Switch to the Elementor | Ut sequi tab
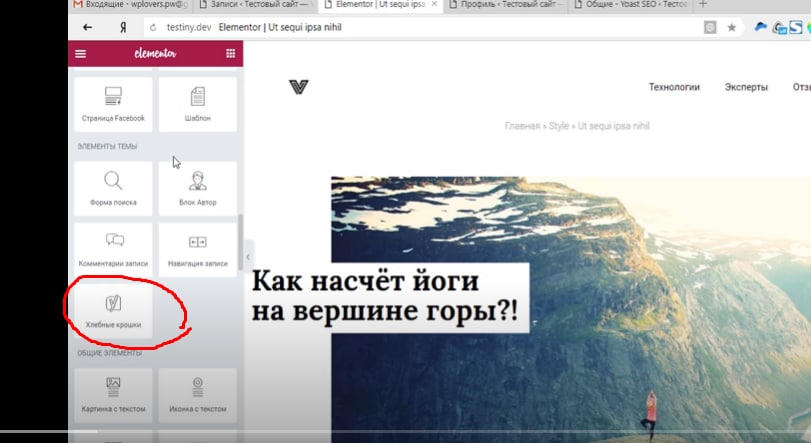Viewport: 811px width, 443px height. click(x=380, y=5)
